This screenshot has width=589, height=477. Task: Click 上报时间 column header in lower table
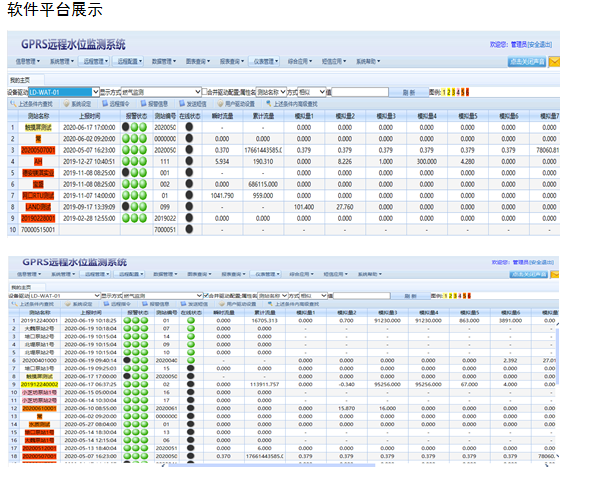point(91,312)
